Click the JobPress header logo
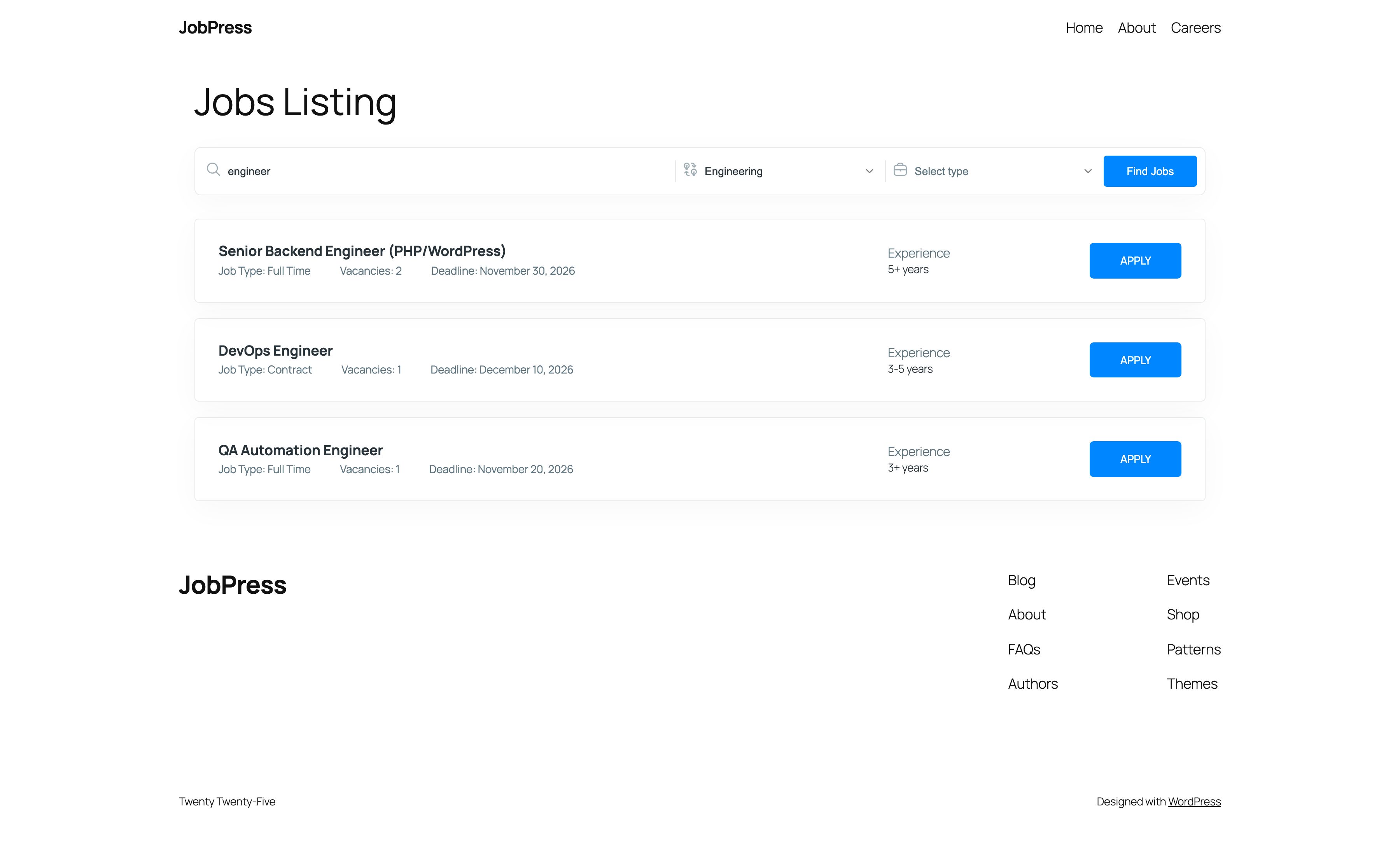Screen dimensions: 1400x856 coord(215,27)
